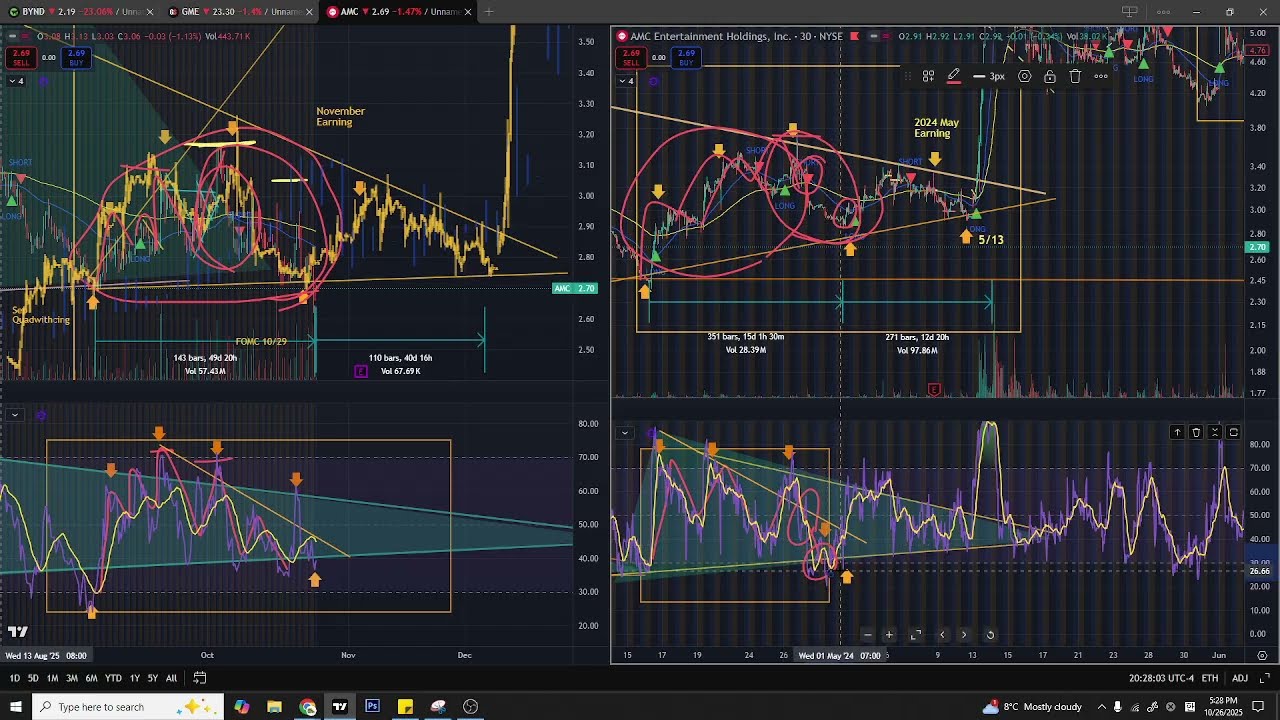Reset the right chart view
1280x720 pixels.
[990, 635]
